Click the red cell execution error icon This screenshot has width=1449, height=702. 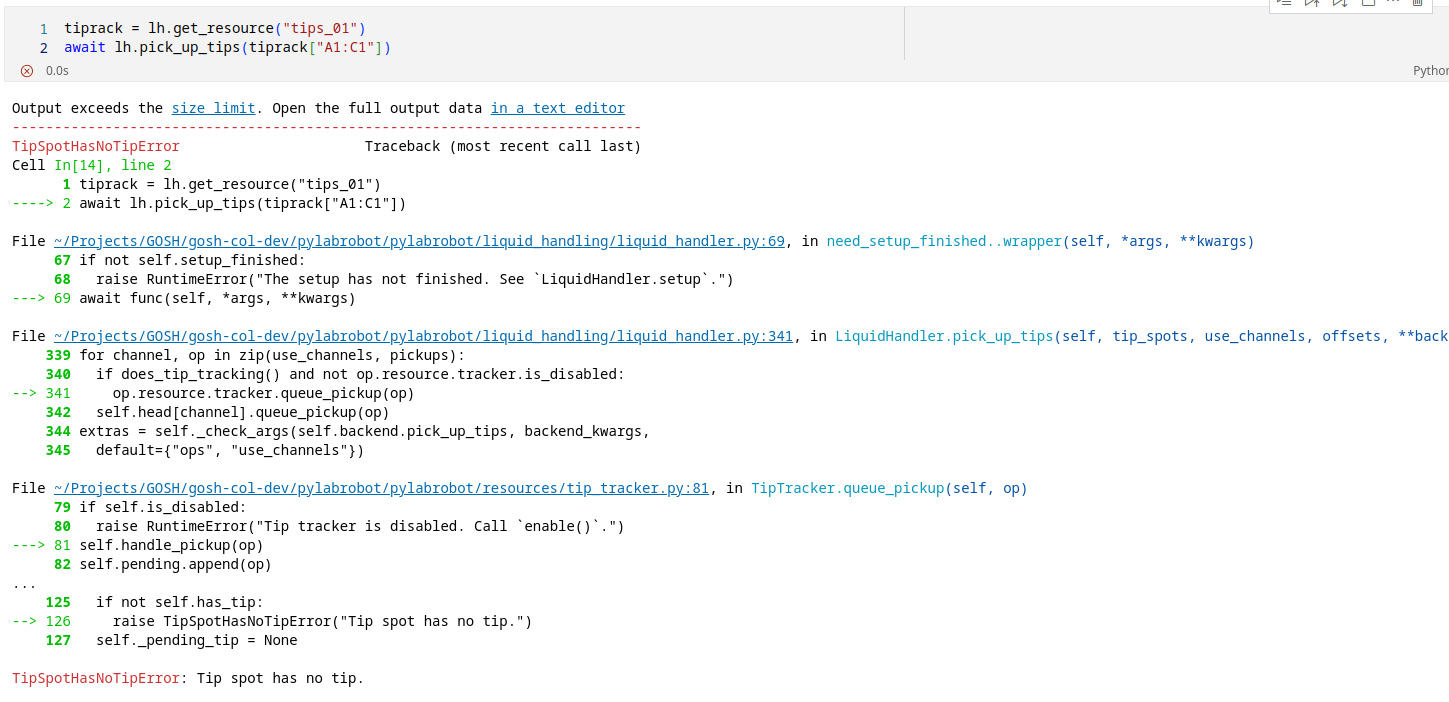tap(27, 71)
